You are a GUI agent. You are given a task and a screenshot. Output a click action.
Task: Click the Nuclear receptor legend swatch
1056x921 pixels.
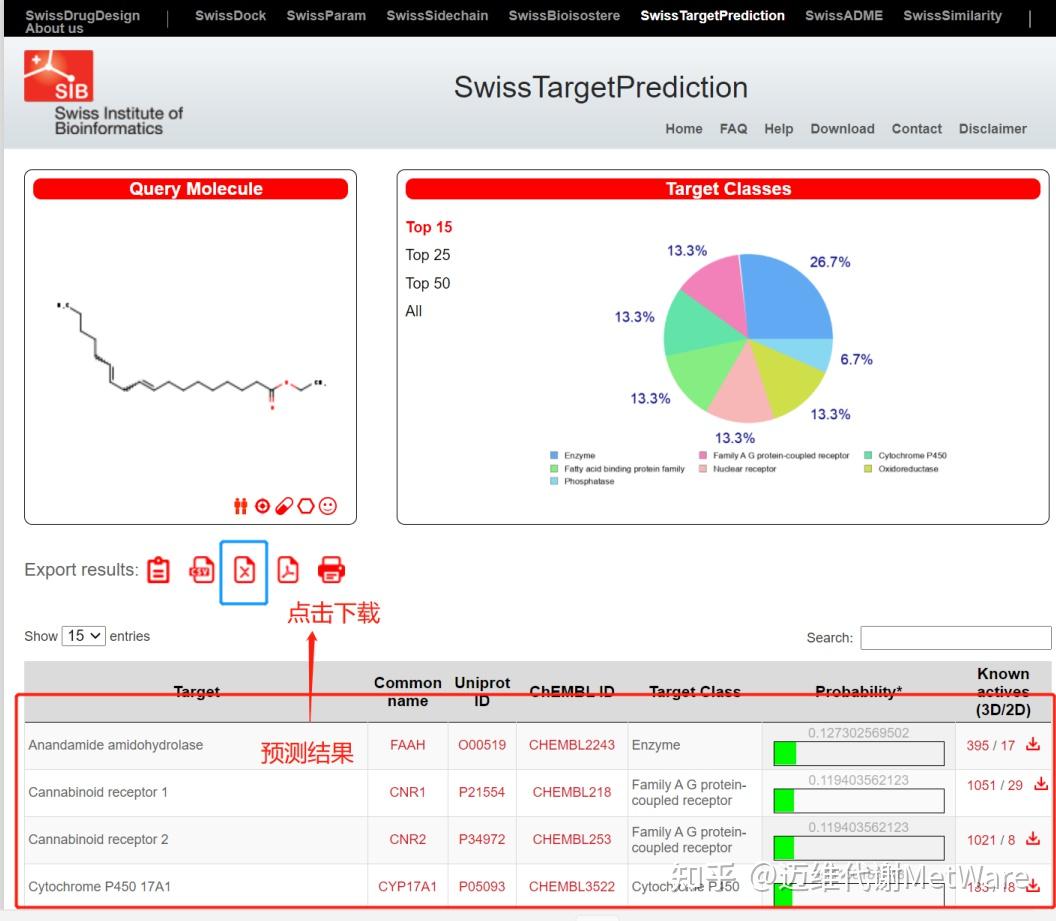click(x=702, y=469)
